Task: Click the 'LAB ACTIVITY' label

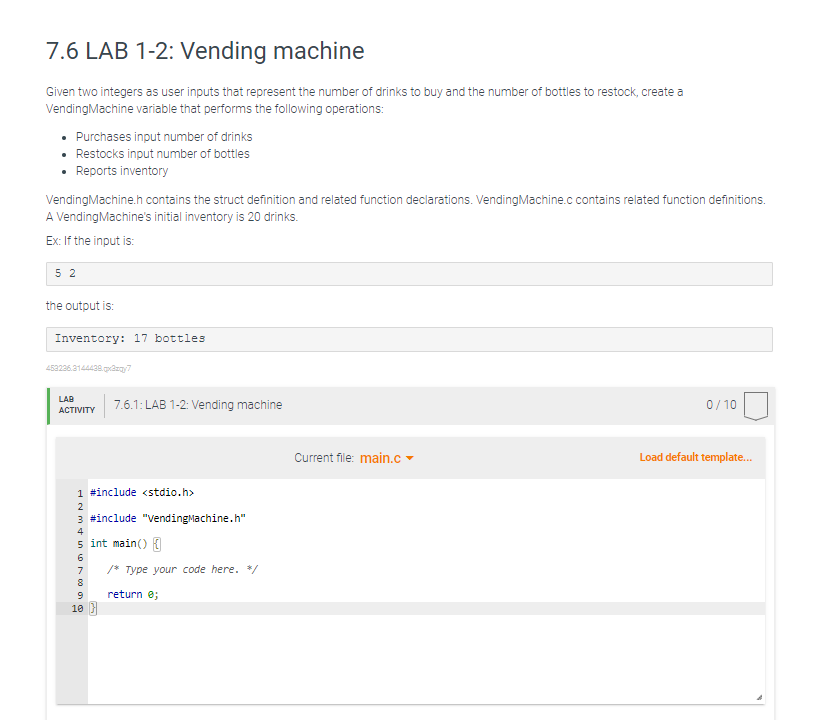Action: 77,404
